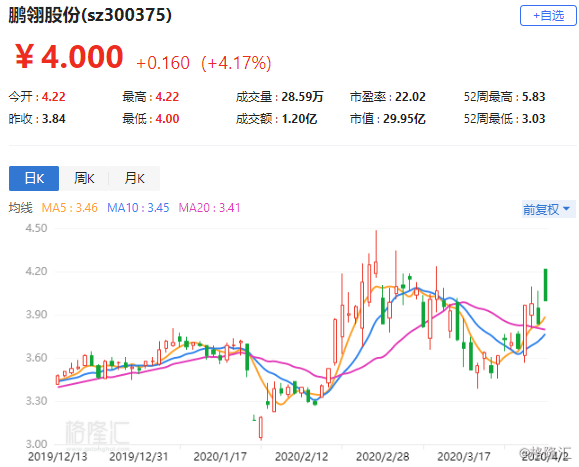The image size is (579, 467).
Task: Click current price ¥ 4.000
Action: 69,56
